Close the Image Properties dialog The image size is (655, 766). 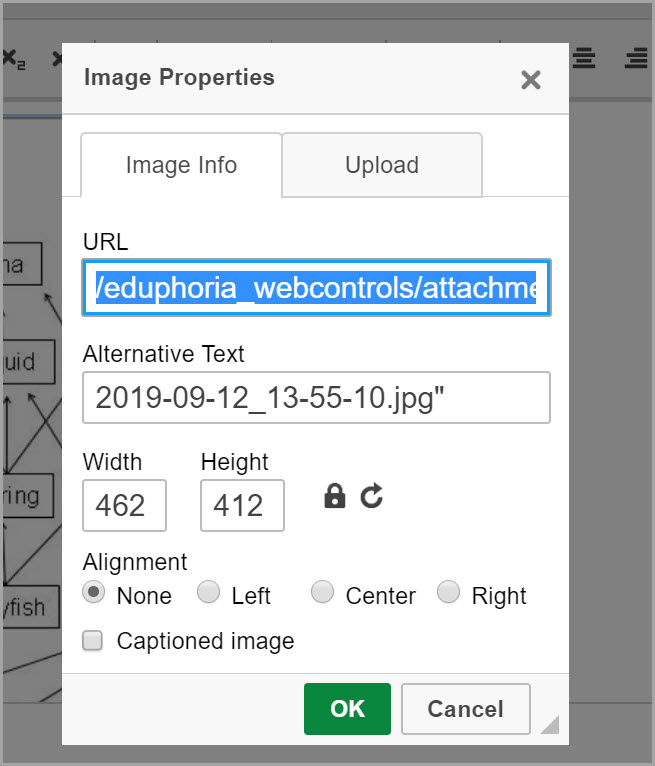click(x=530, y=80)
